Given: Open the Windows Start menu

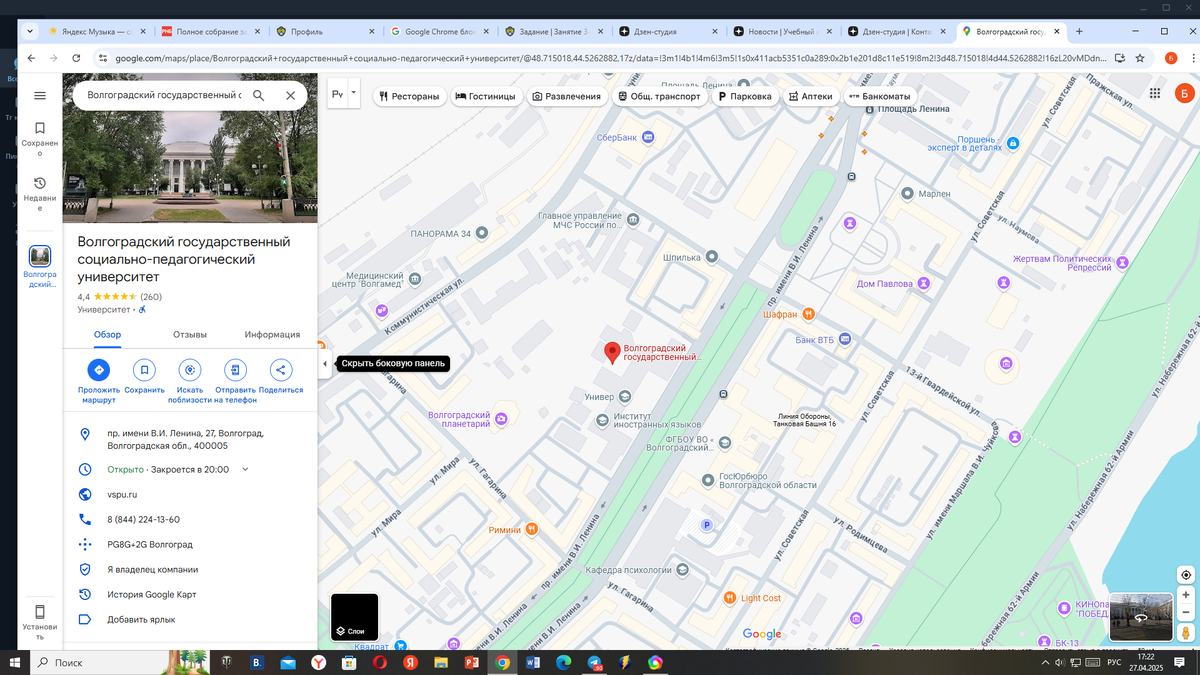Looking at the screenshot, I should coord(15,662).
